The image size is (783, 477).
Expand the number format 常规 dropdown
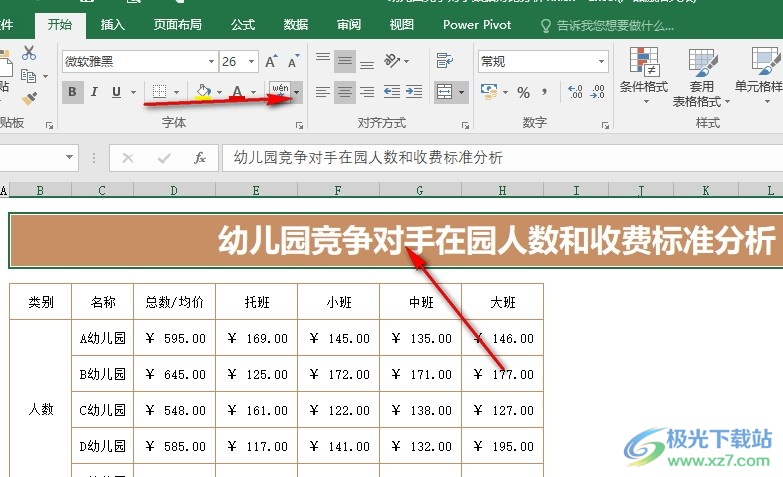[x=601, y=62]
